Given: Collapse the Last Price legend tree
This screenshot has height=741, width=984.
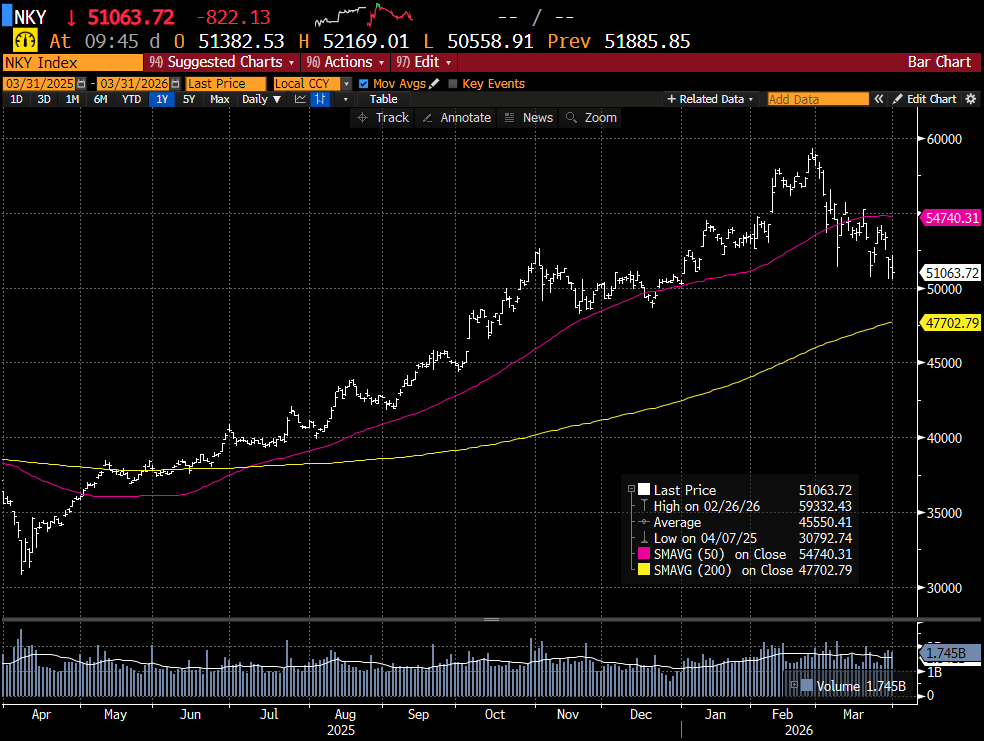Looking at the screenshot, I should (x=631, y=490).
